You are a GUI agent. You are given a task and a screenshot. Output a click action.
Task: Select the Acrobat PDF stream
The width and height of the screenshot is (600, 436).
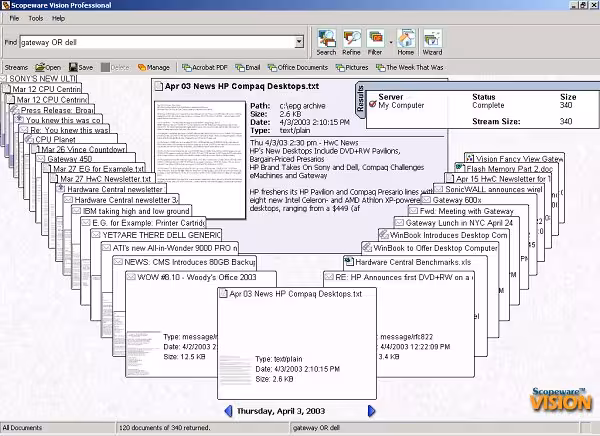(x=205, y=67)
